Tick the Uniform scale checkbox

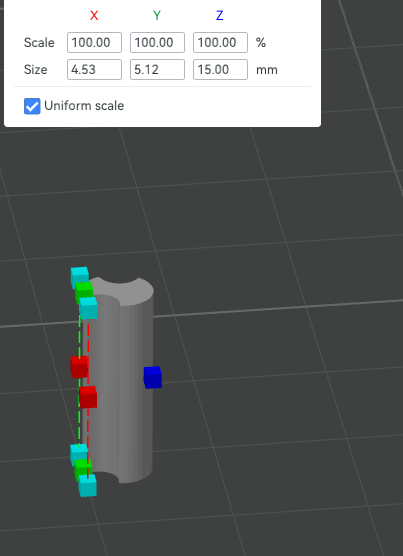[32, 106]
